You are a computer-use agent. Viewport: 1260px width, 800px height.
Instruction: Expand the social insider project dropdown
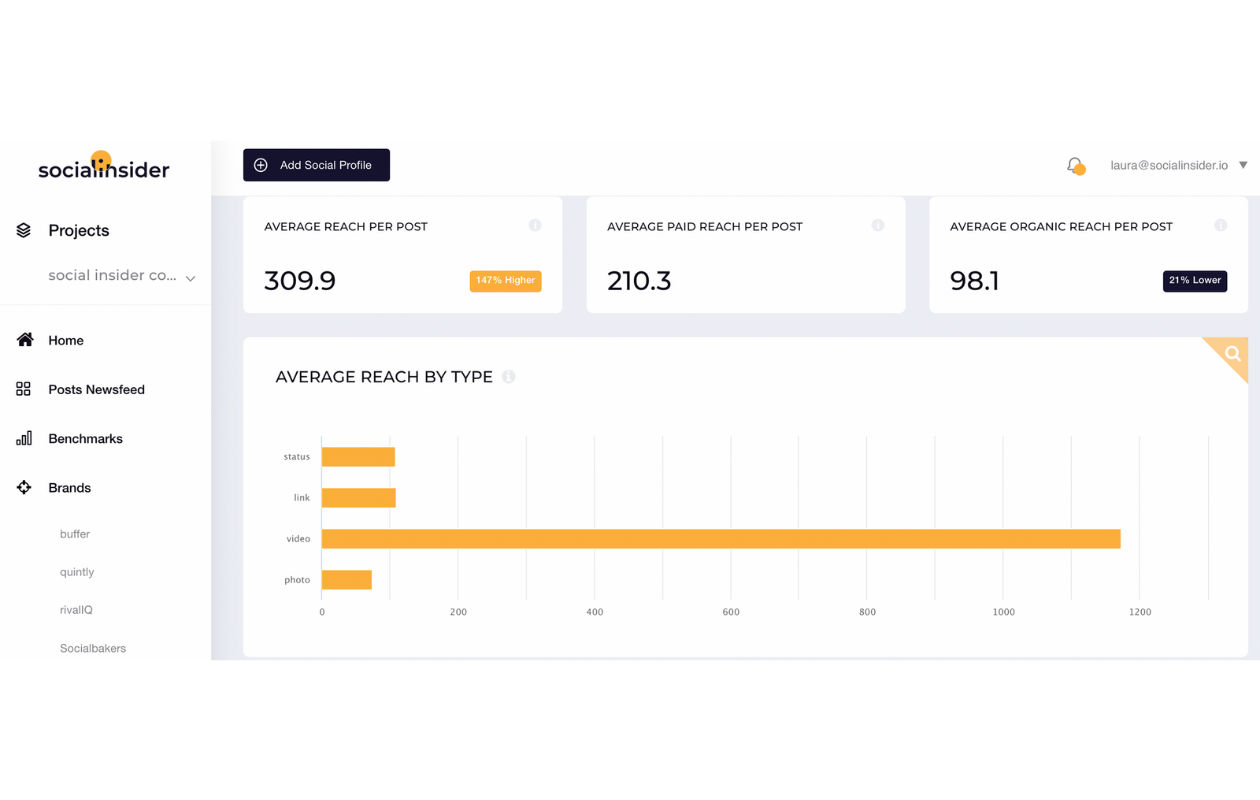190,278
